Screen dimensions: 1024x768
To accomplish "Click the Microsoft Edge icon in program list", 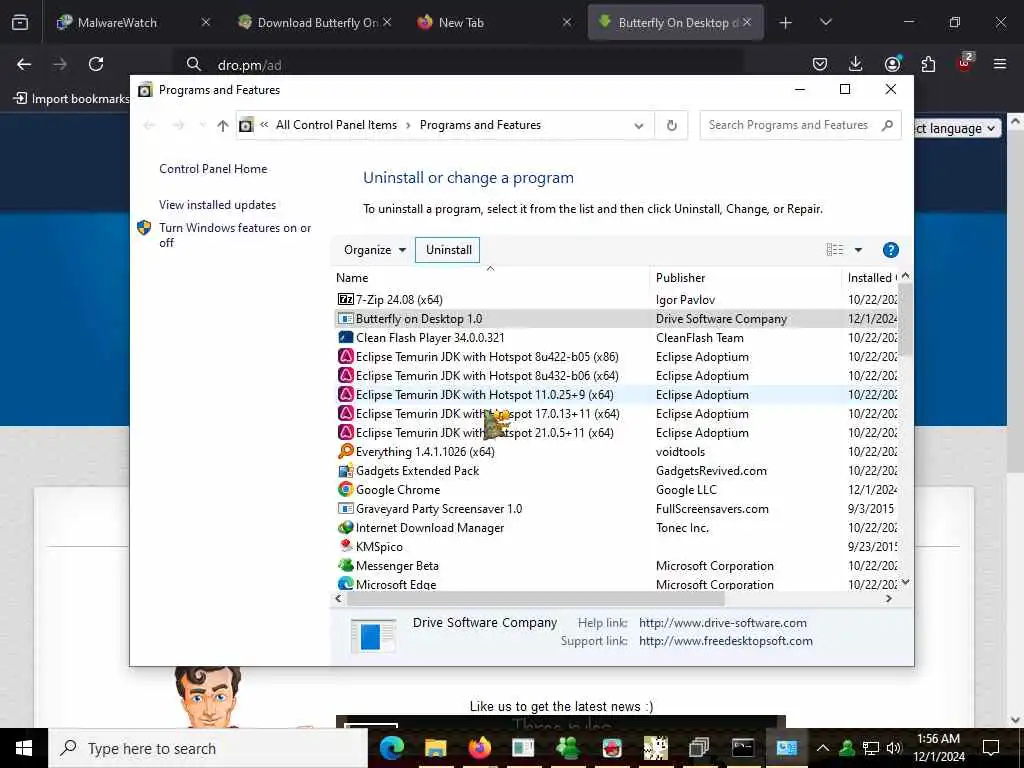I will (x=345, y=584).
